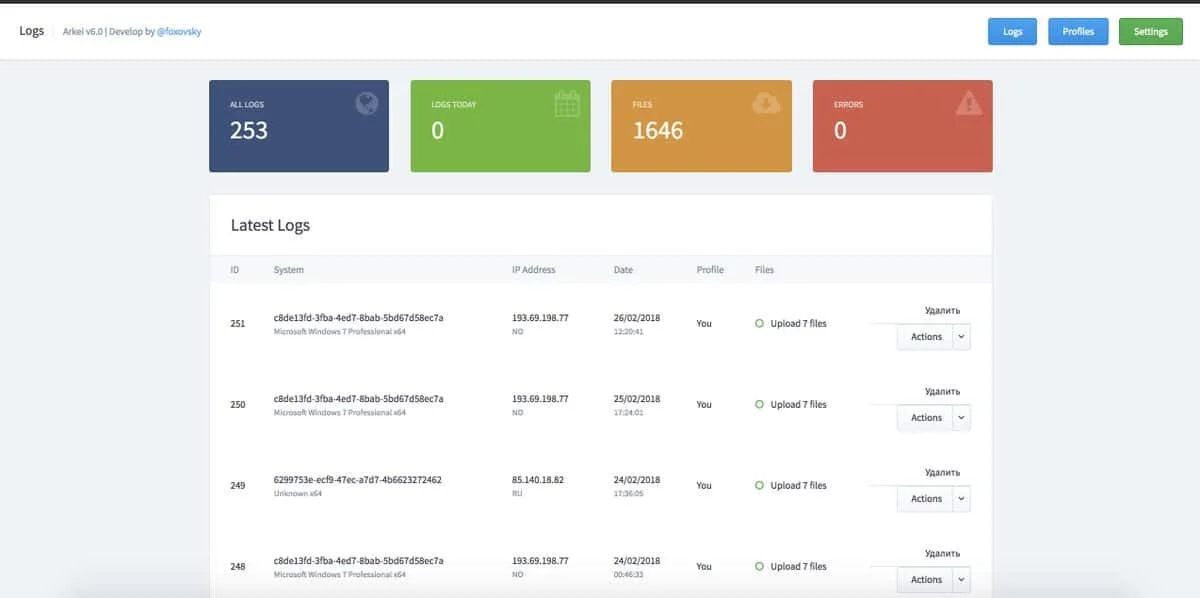Click Удалить for log 249
The height and width of the screenshot is (598, 1200).
(x=942, y=473)
